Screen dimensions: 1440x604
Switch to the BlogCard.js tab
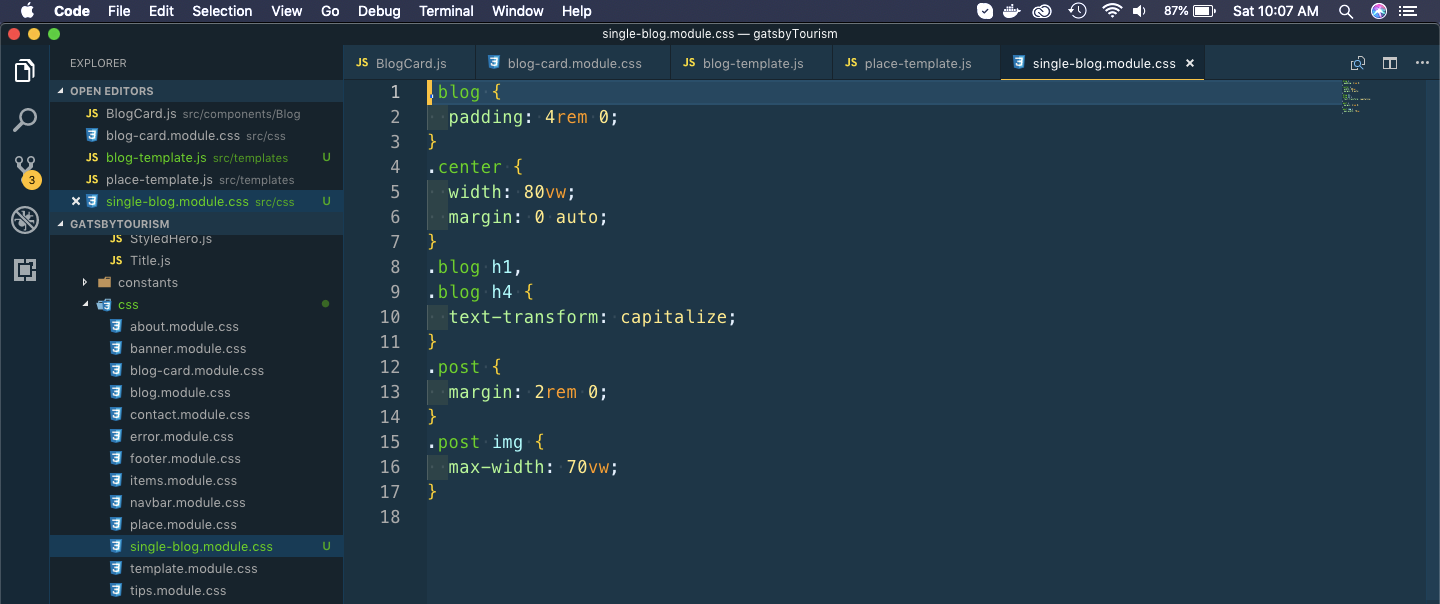pyautogui.click(x=409, y=63)
